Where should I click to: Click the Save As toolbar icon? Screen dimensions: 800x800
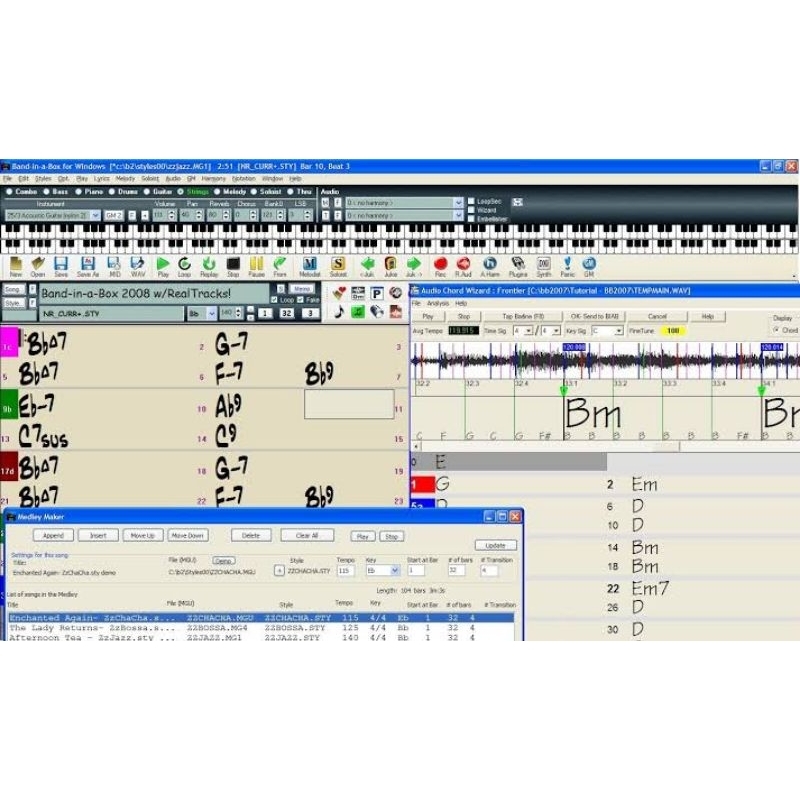tap(88, 267)
